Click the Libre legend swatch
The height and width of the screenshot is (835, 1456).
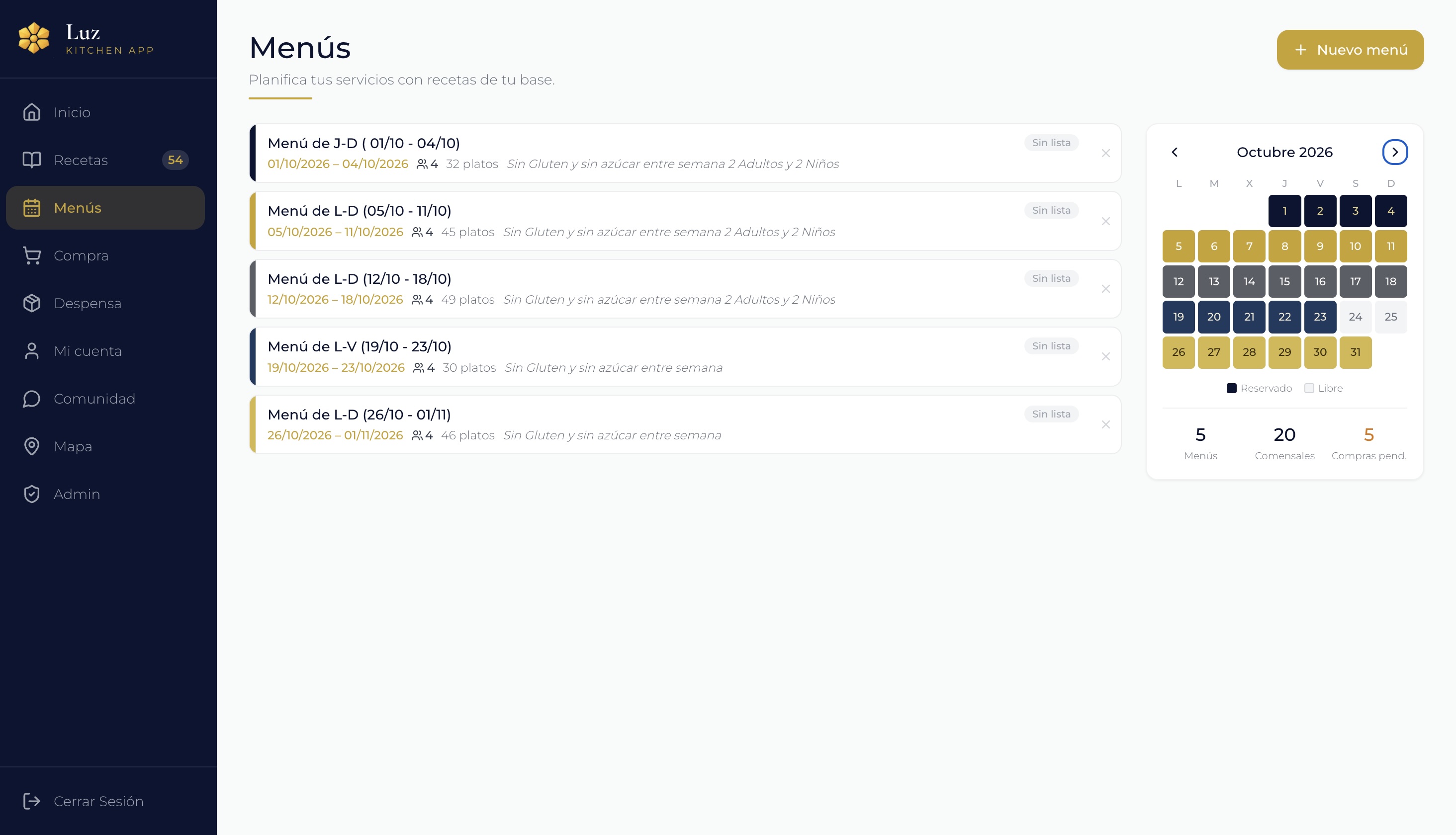tap(1309, 388)
